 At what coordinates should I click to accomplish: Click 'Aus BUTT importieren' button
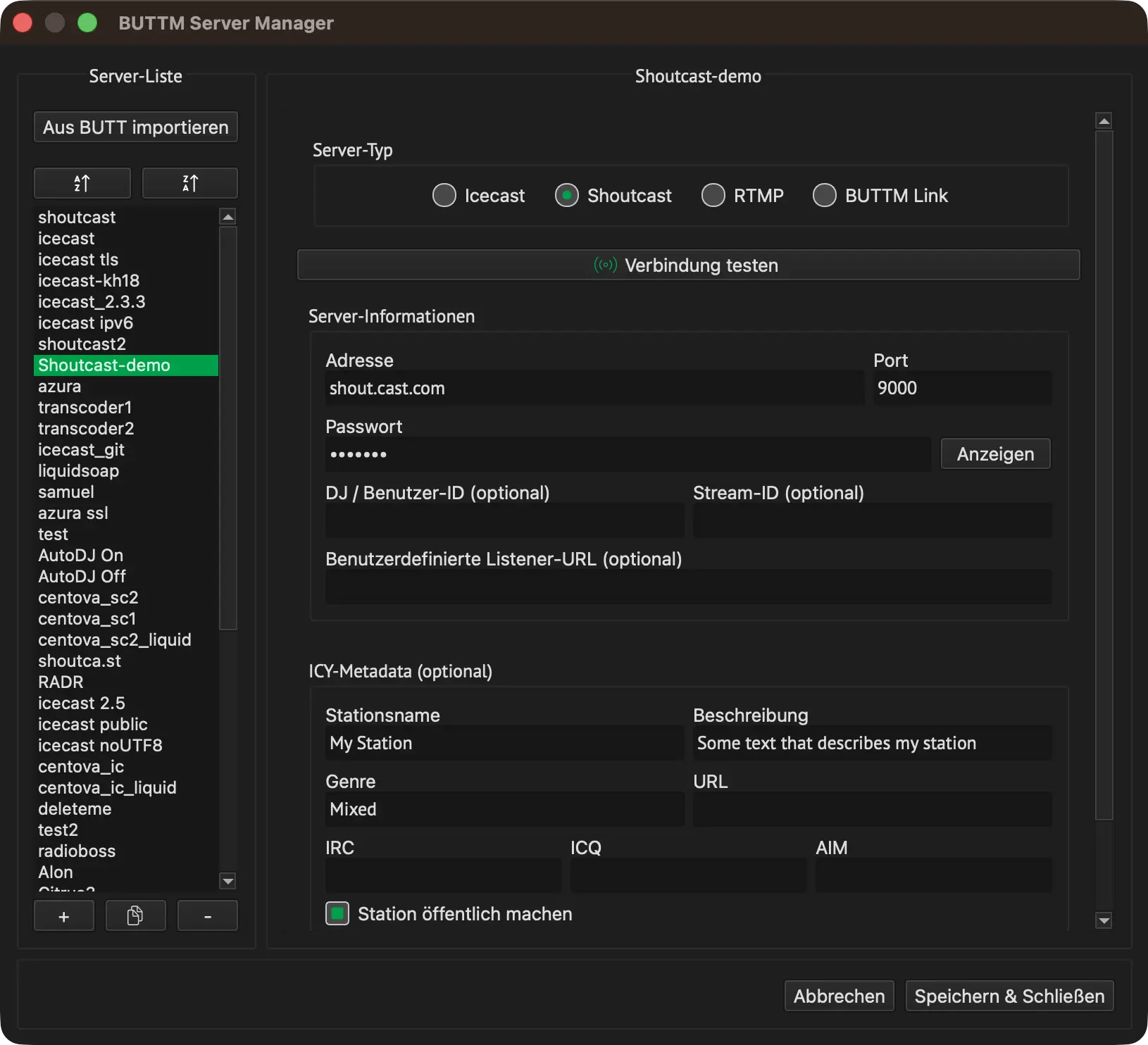click(x=136, y=127)
